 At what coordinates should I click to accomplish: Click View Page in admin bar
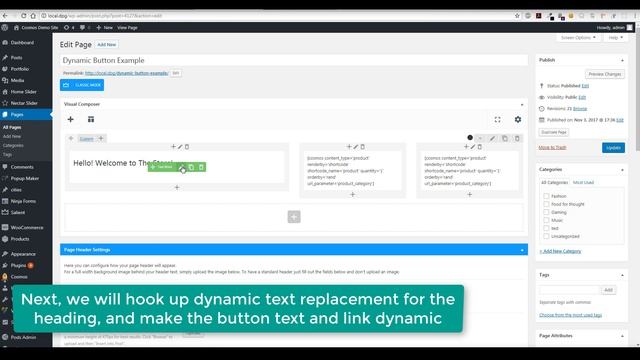(x=127, y=28)
